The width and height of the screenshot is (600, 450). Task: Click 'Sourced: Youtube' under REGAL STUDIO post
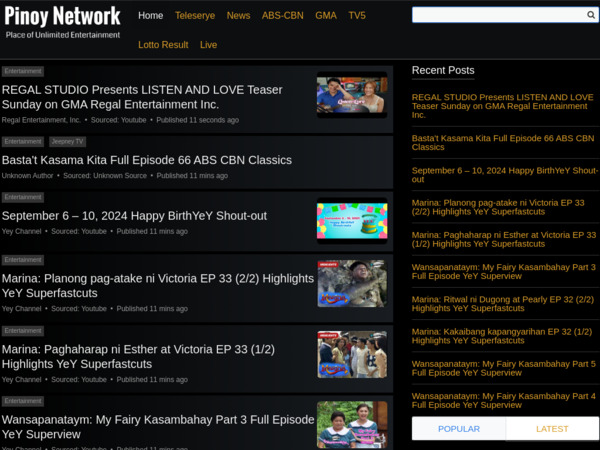click(x=118, y=120)
